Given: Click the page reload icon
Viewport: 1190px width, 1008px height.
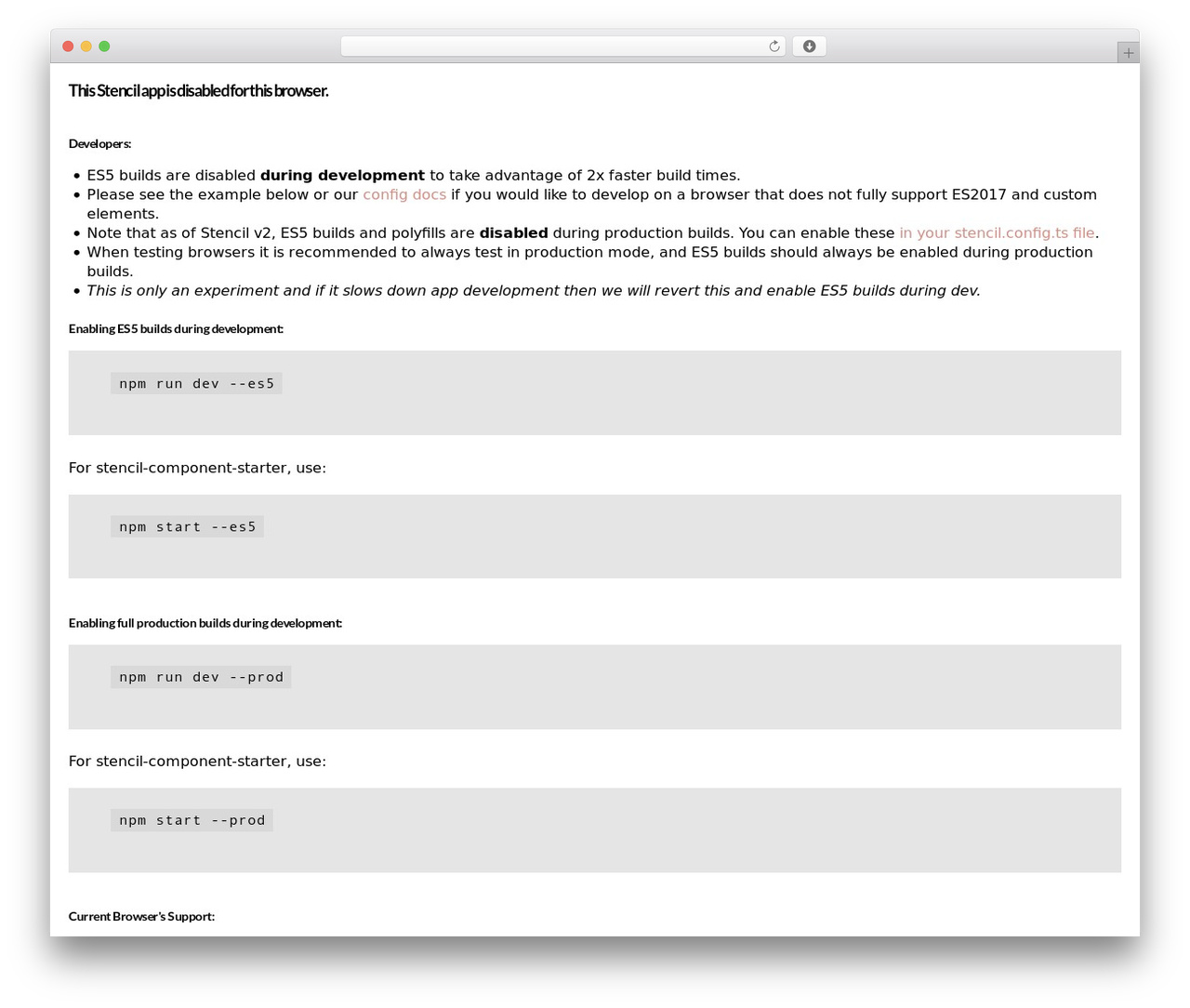Looking at the screenshot, I should click(x=774, y=46).
